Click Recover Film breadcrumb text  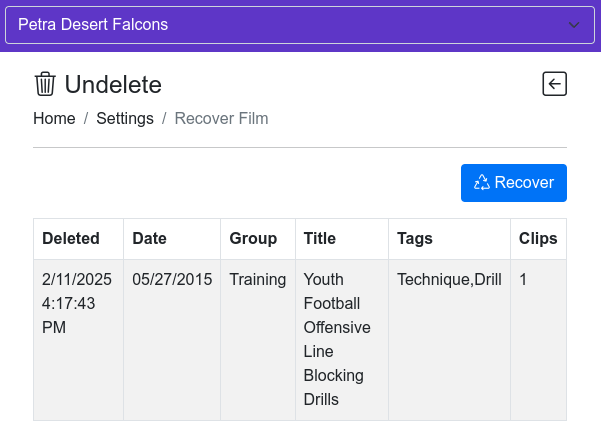point(221,118)
